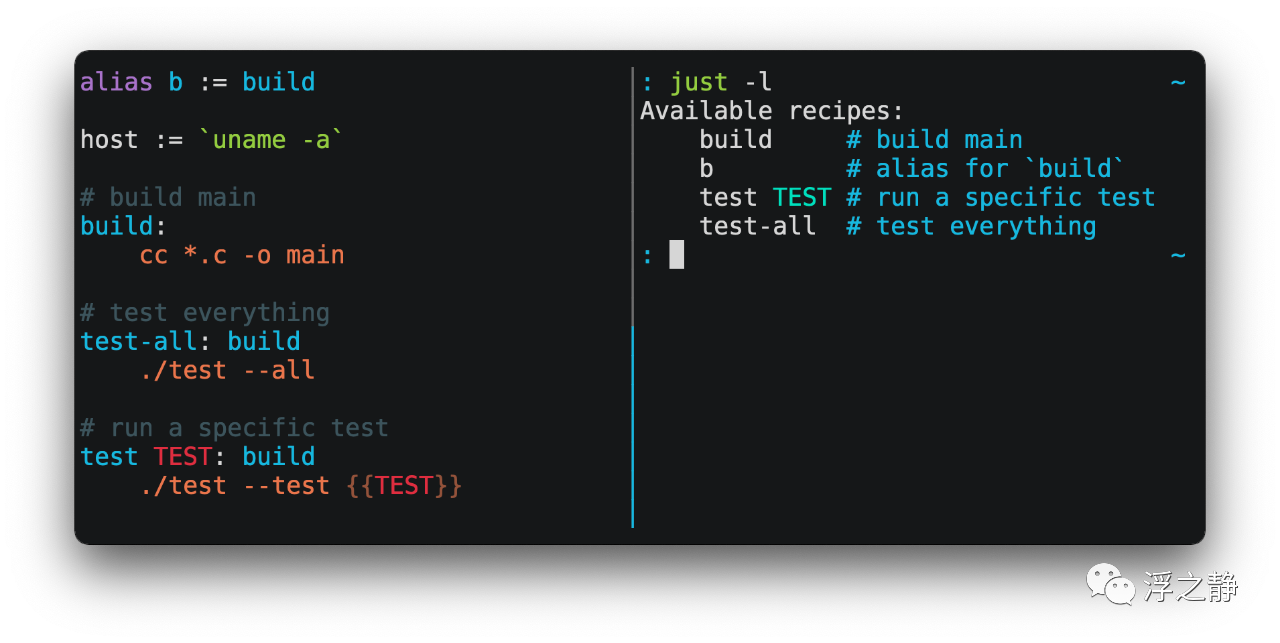
Task: Click the 'build' entry in the recipes list
Action: tap(735, 140)
